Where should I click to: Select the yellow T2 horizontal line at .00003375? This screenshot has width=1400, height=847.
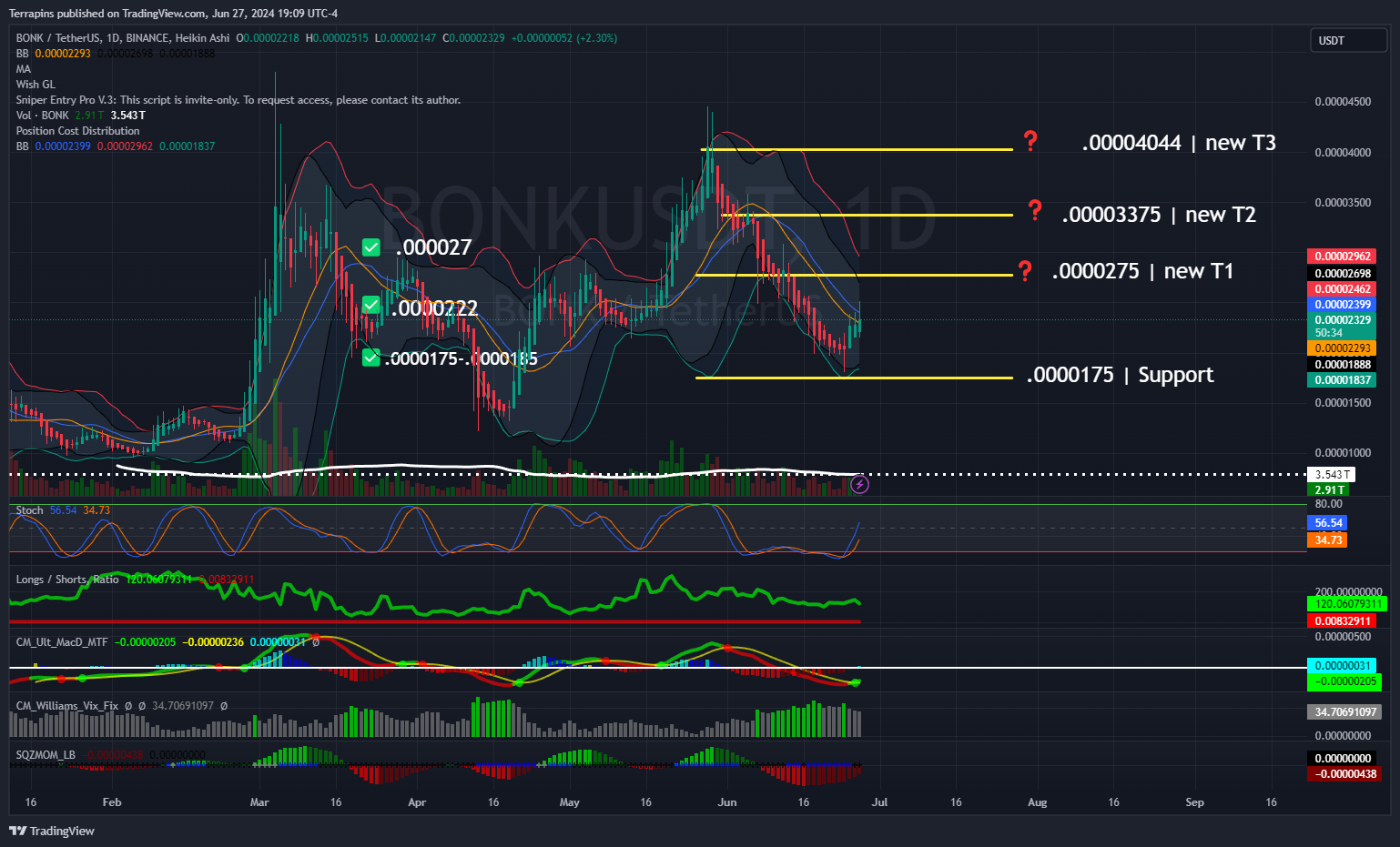point(867,216)
